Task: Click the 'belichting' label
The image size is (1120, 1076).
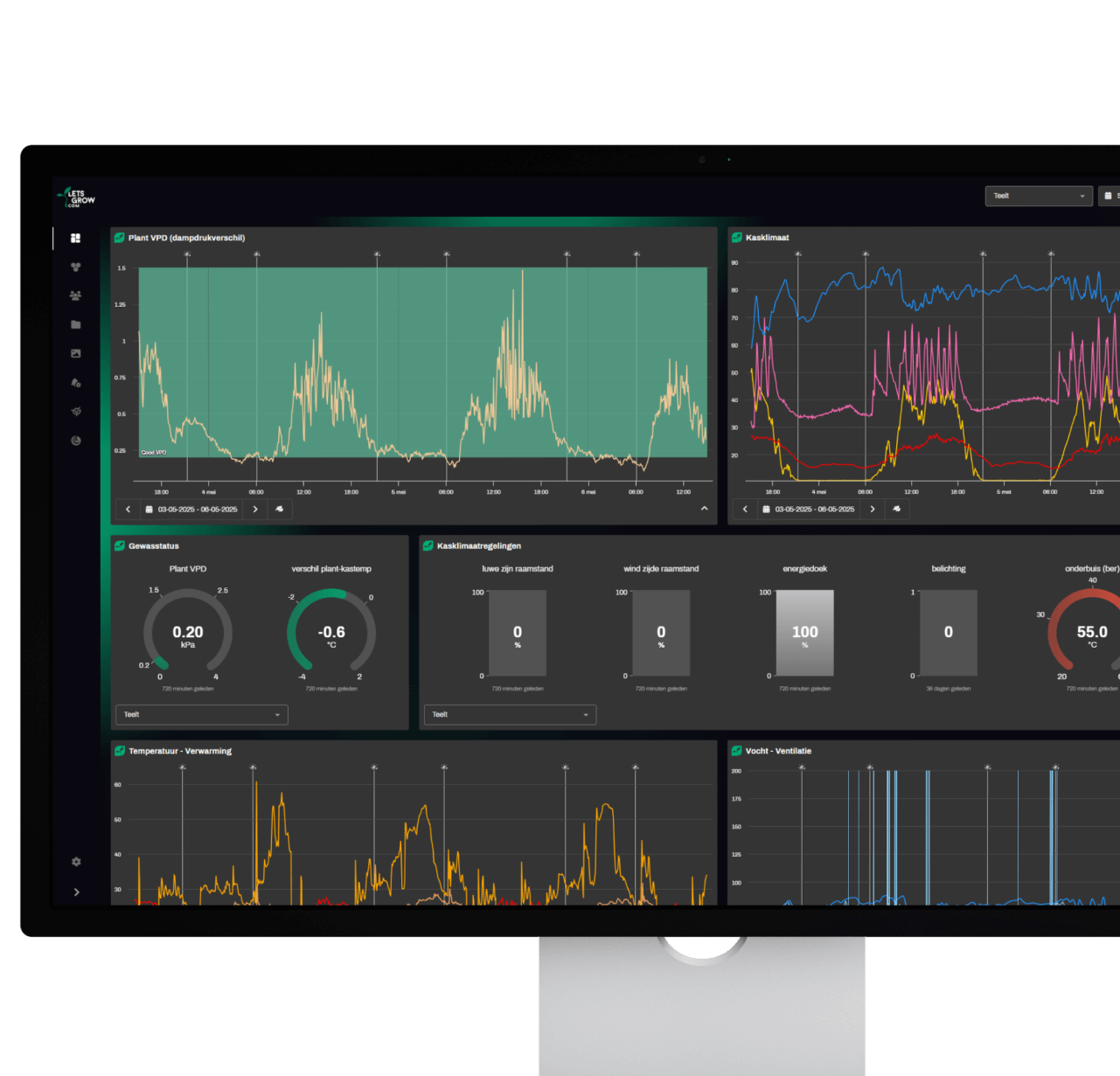Action: click(x=949, y=569)
